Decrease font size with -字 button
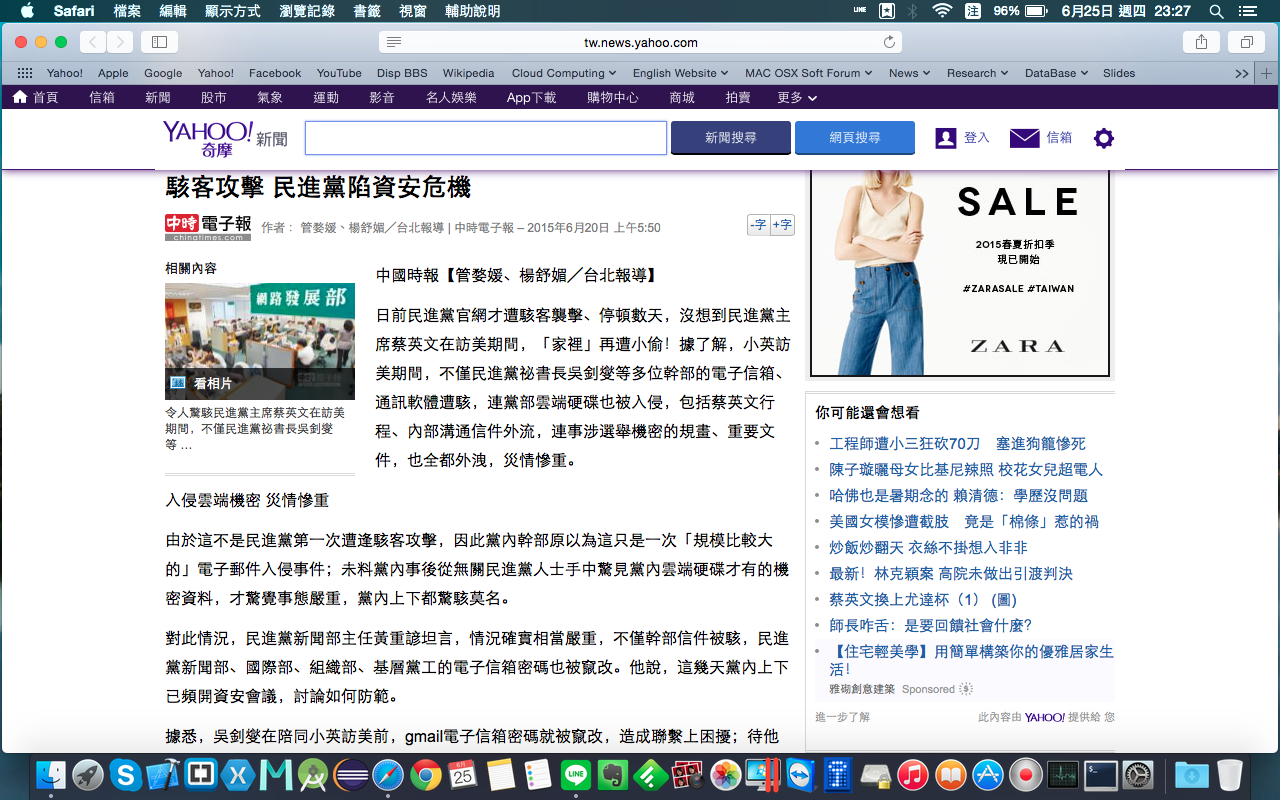This screenshot has width=1280, height=800. [x=758, y=225]
